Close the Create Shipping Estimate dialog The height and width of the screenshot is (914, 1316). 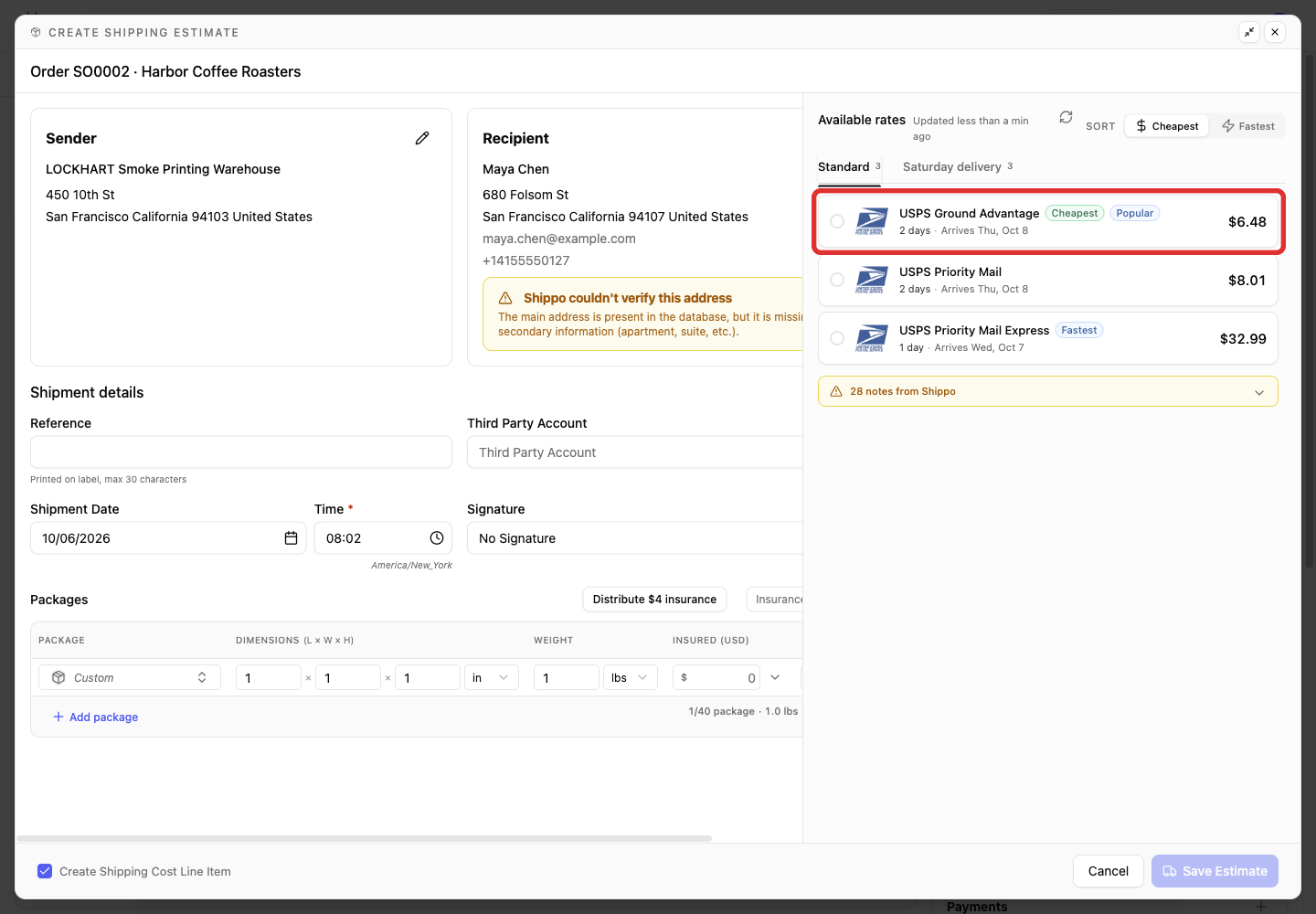coord(1275,32)
